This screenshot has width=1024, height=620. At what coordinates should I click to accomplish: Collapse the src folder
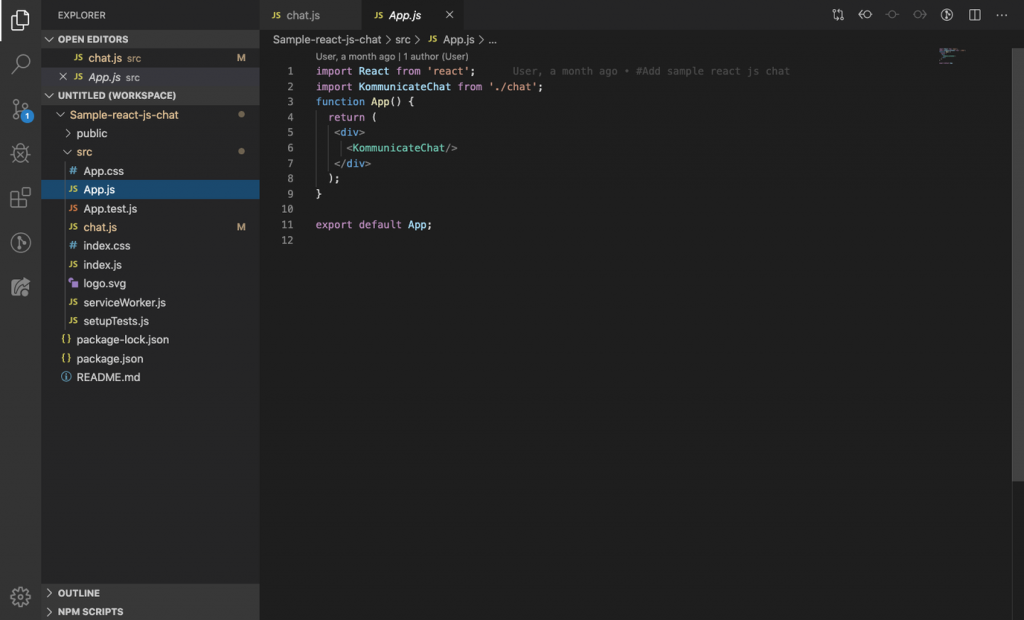coord(84,152)
